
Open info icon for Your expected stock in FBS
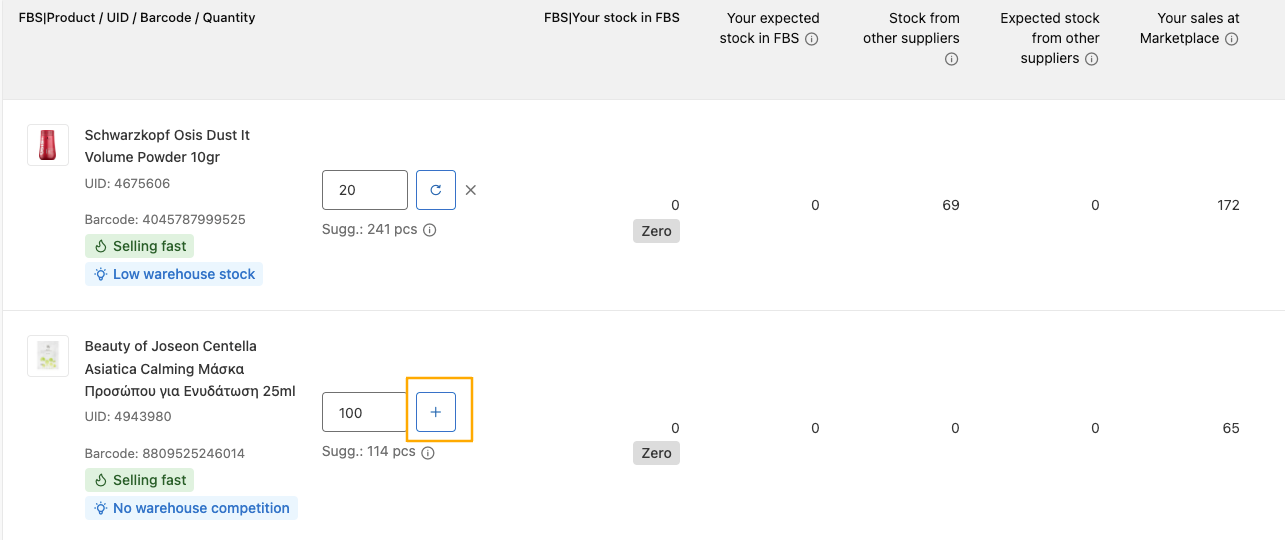coord(812,39)
